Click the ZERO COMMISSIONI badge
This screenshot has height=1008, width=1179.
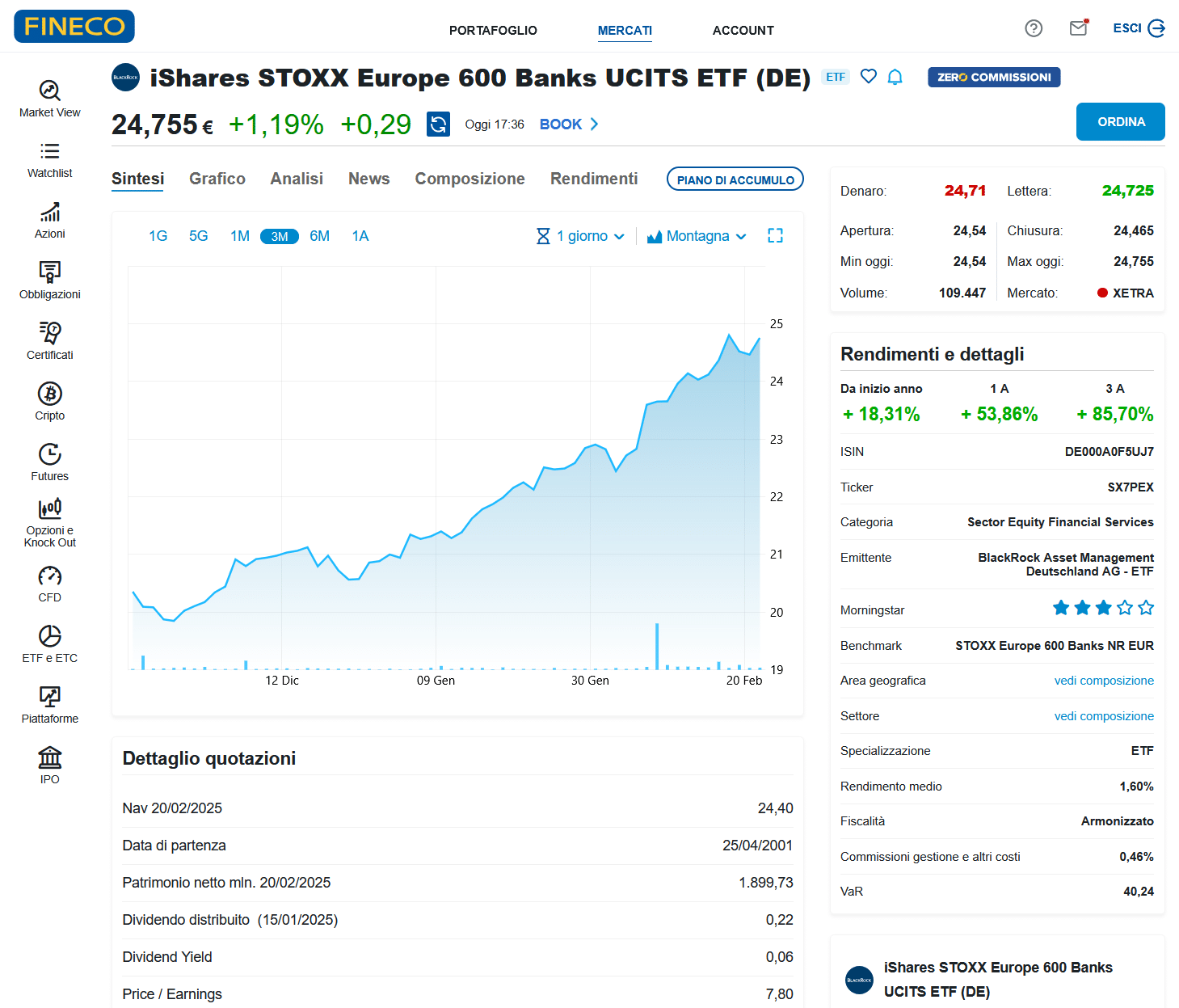pyautogui.click(x=994, y=78)
